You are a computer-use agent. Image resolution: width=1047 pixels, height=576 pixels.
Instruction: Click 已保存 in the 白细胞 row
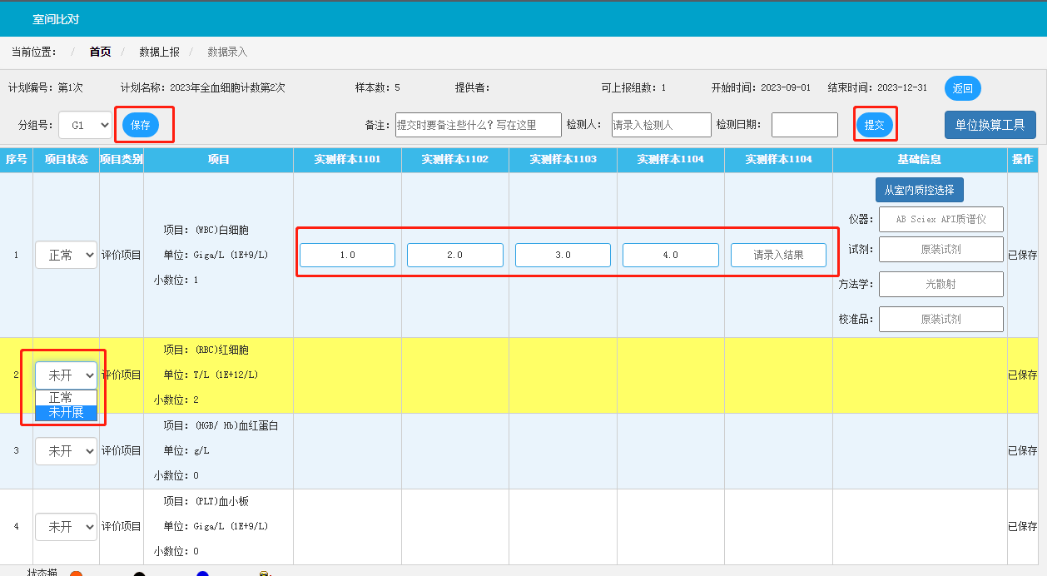(1022, 255)
